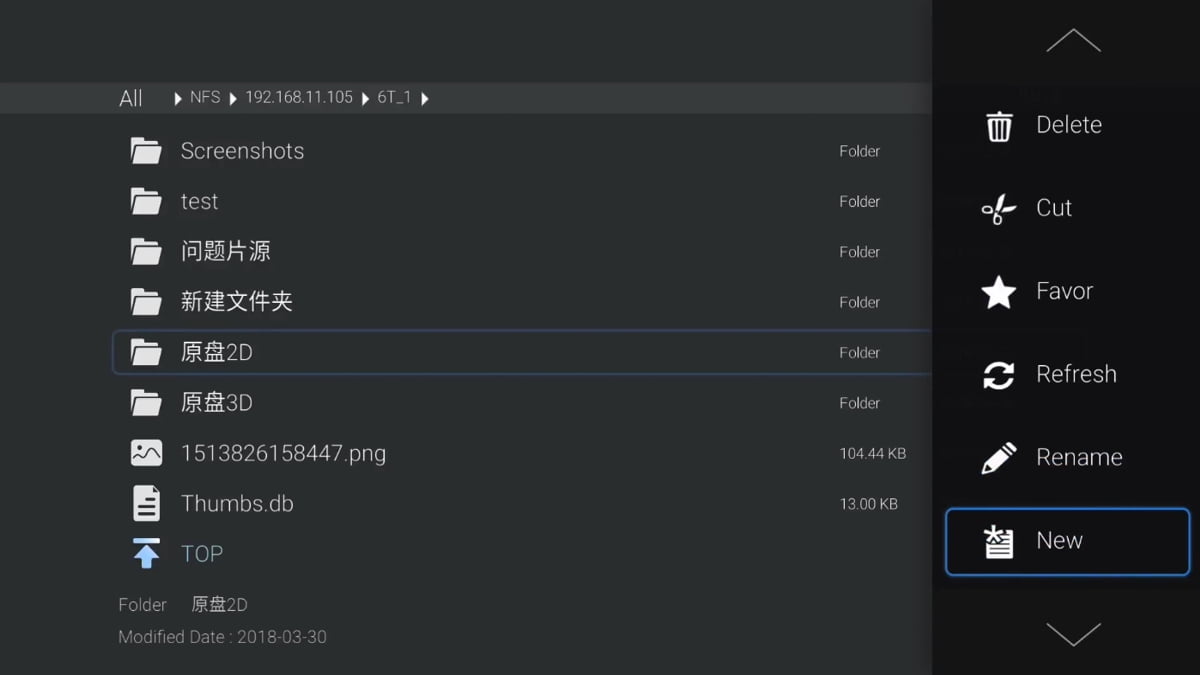The height and width of the screenshot is (675, 1200).
Task: Select Delete from the context menu
Action: tap(1067, 124)
